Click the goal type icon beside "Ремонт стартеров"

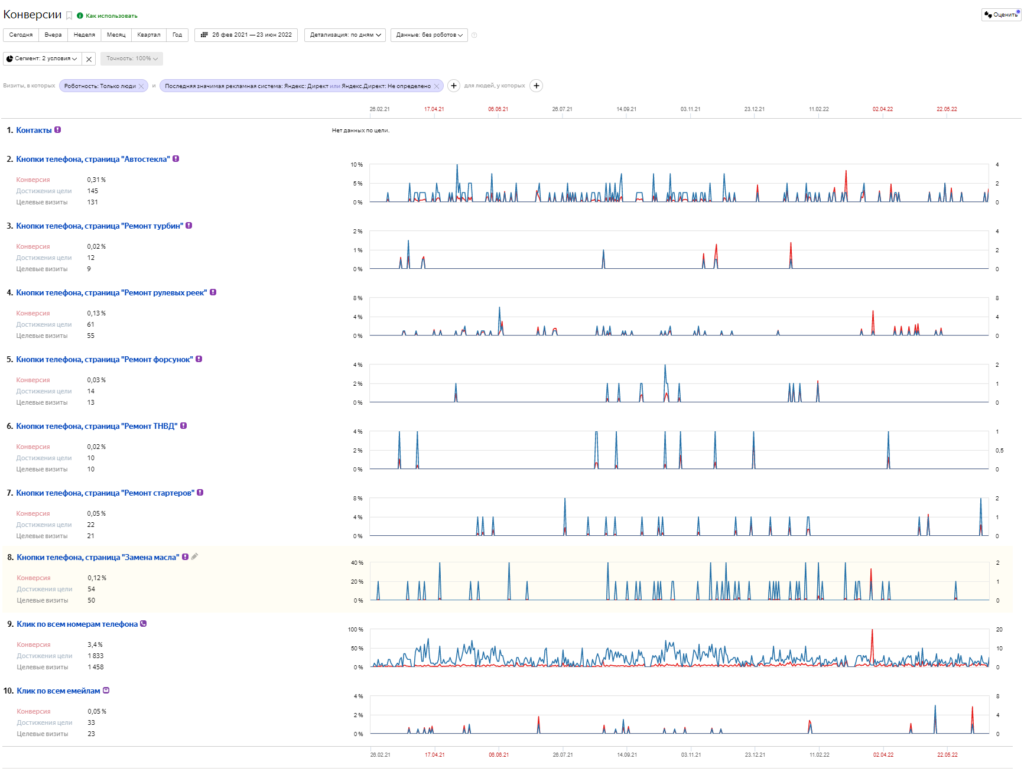pyautogui.click(x=200, y=493)
